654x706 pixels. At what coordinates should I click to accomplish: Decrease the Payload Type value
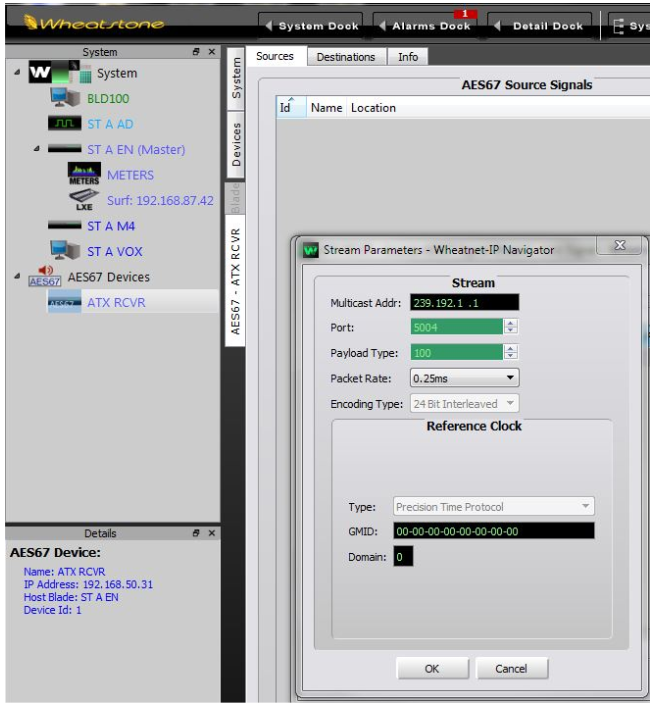[511, 356]
